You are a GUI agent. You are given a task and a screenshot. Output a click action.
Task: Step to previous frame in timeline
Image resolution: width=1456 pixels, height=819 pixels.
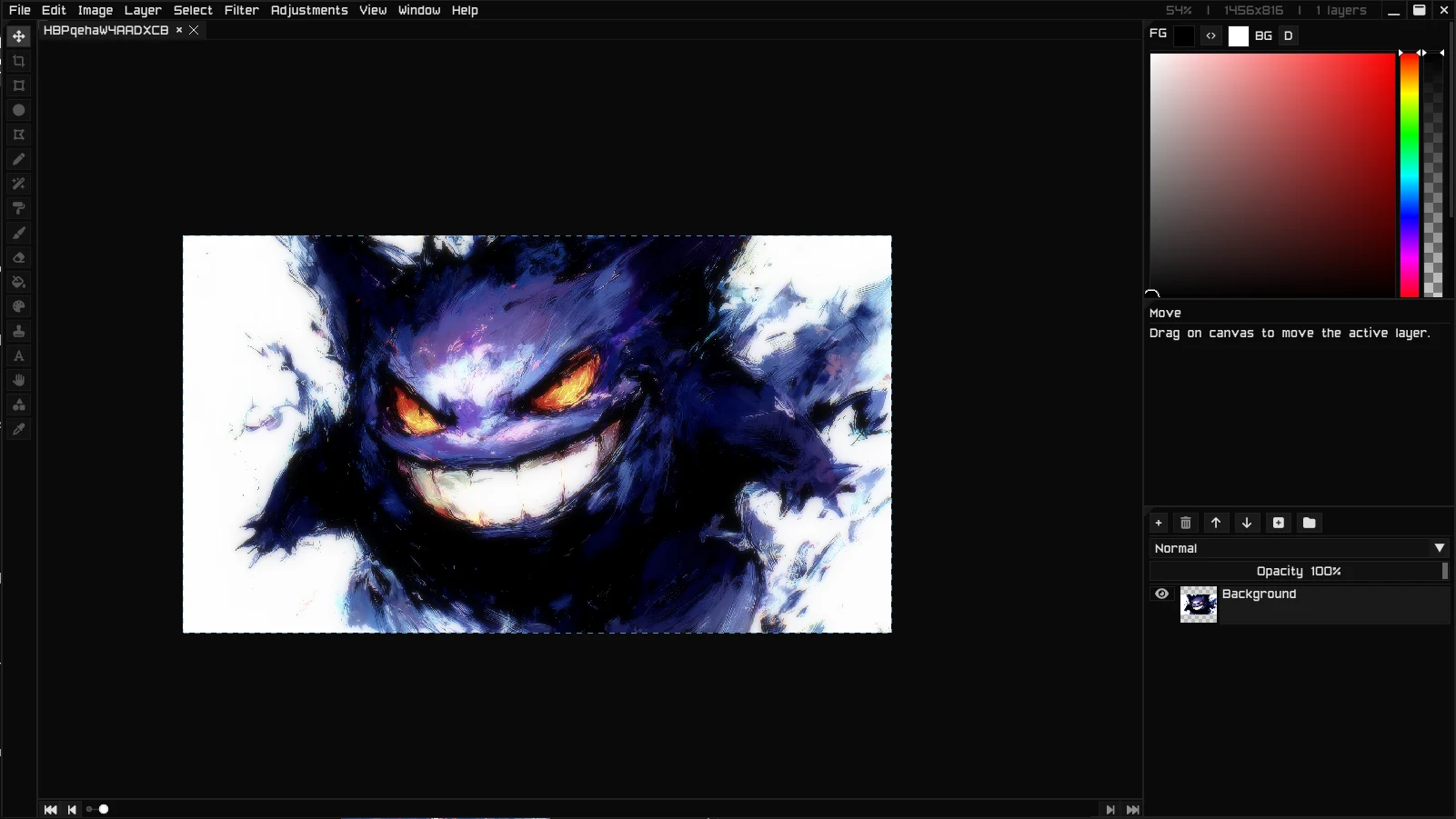(72, 810)
